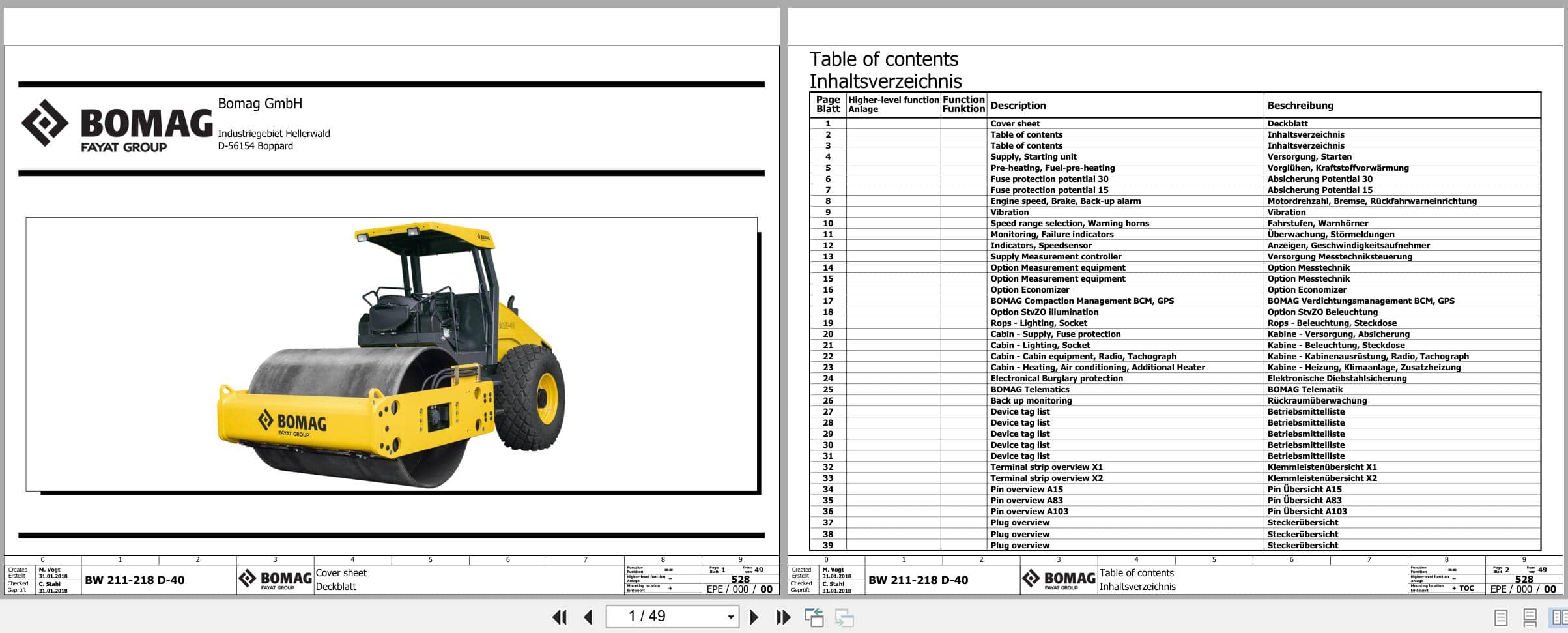
Task: Click 'Vorglühen, Kraftstoffvorwärmung' entry
Action: [1338, 168]
